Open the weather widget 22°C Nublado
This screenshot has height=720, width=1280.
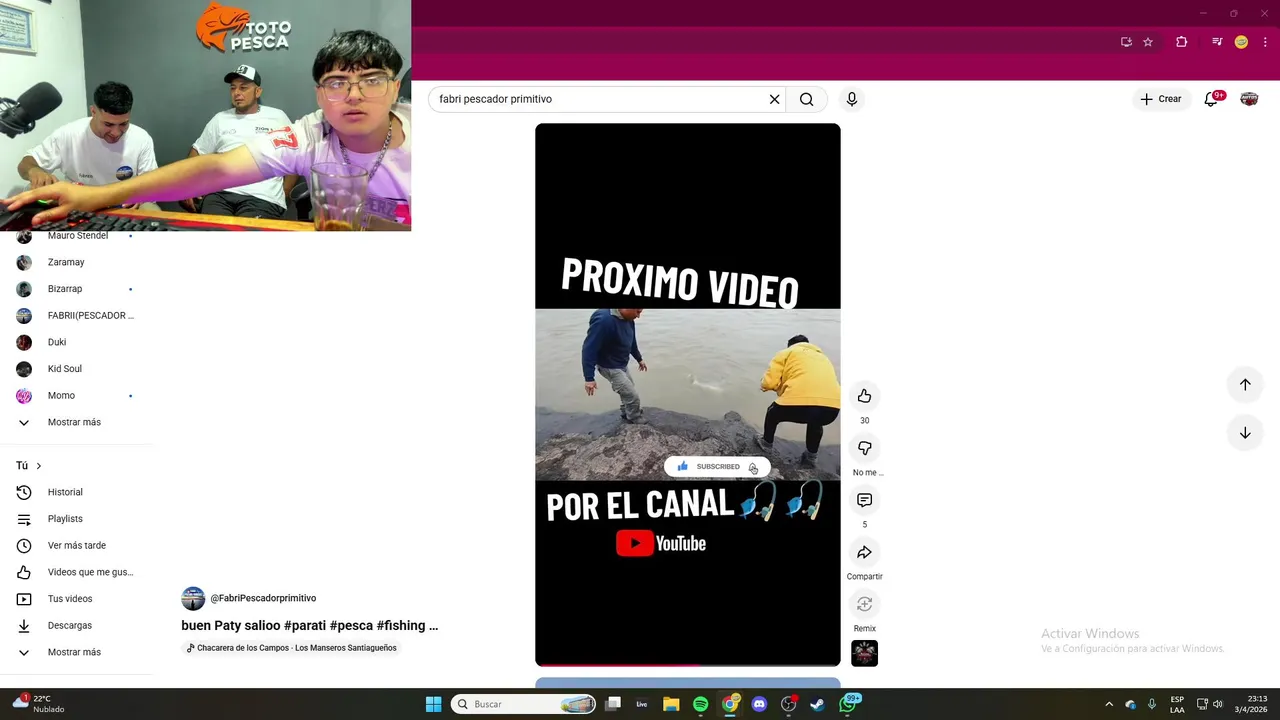point(38,704)
